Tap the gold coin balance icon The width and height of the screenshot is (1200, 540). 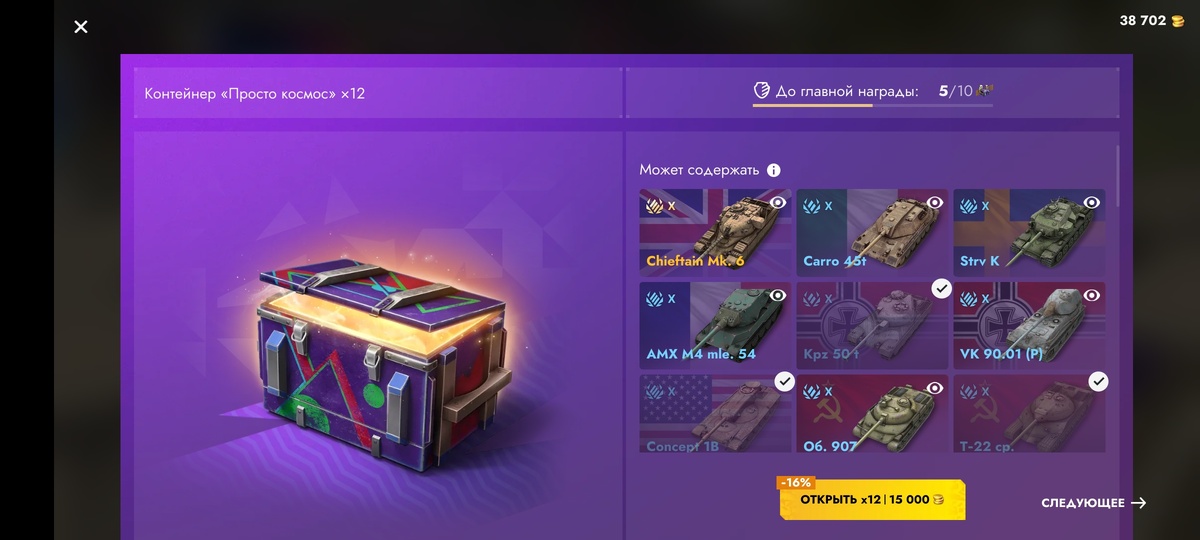point(1177,21)
